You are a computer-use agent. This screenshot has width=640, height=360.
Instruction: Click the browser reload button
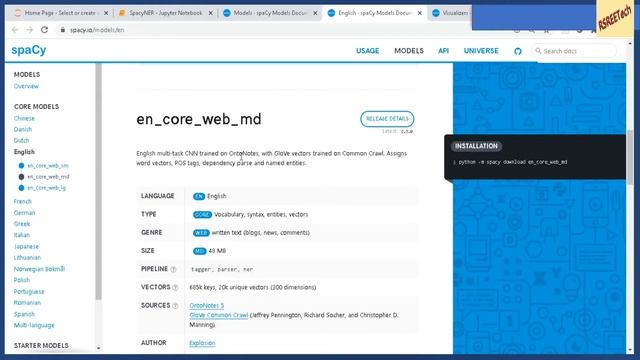coord(44,30)
